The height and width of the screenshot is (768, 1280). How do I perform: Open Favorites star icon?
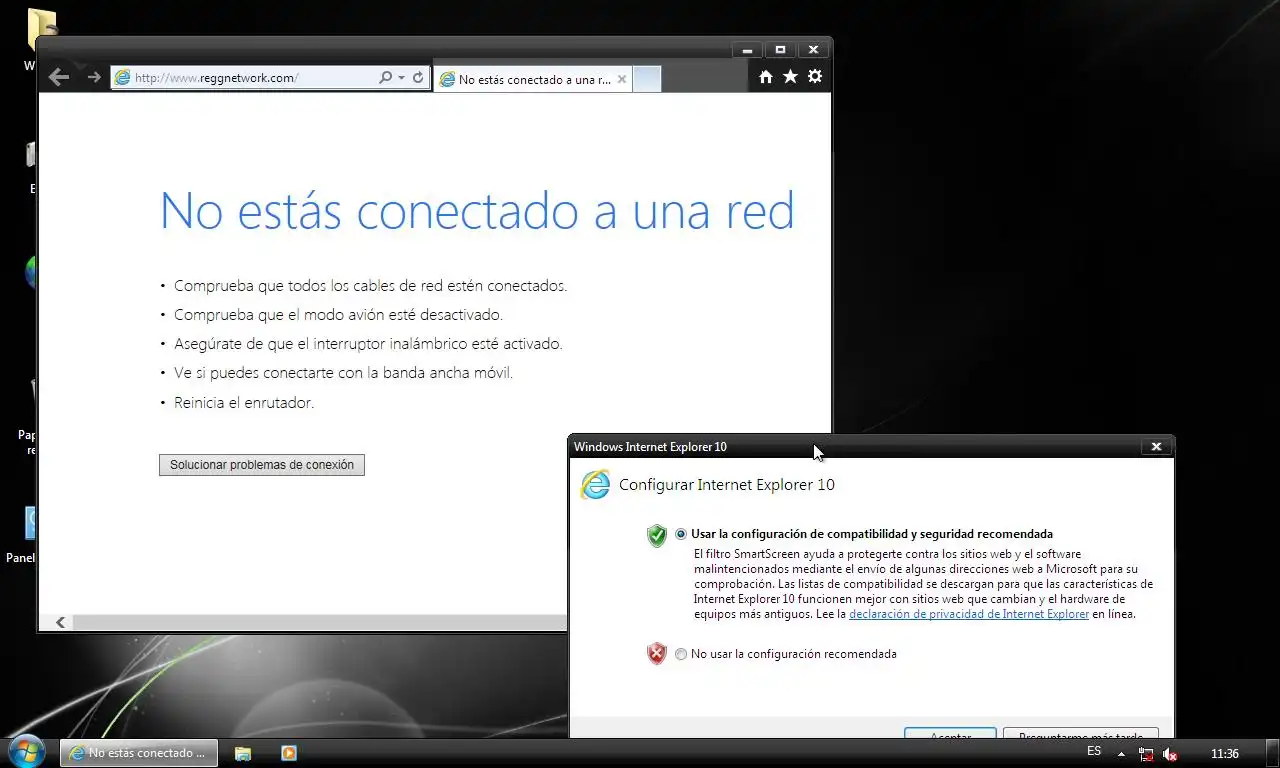(790, 77)
